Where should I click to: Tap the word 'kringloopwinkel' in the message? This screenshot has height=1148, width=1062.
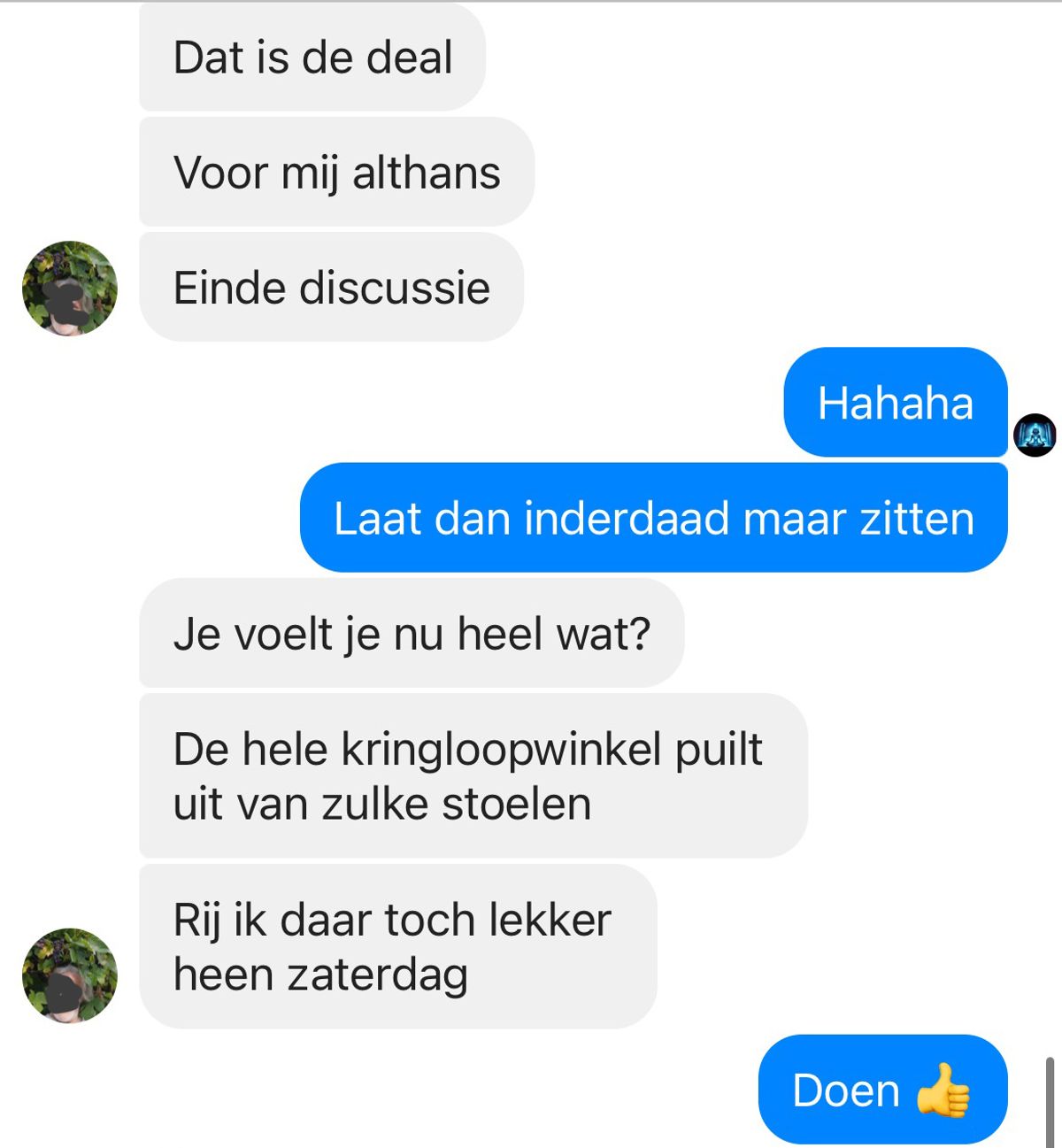click(x=502, y=751)
